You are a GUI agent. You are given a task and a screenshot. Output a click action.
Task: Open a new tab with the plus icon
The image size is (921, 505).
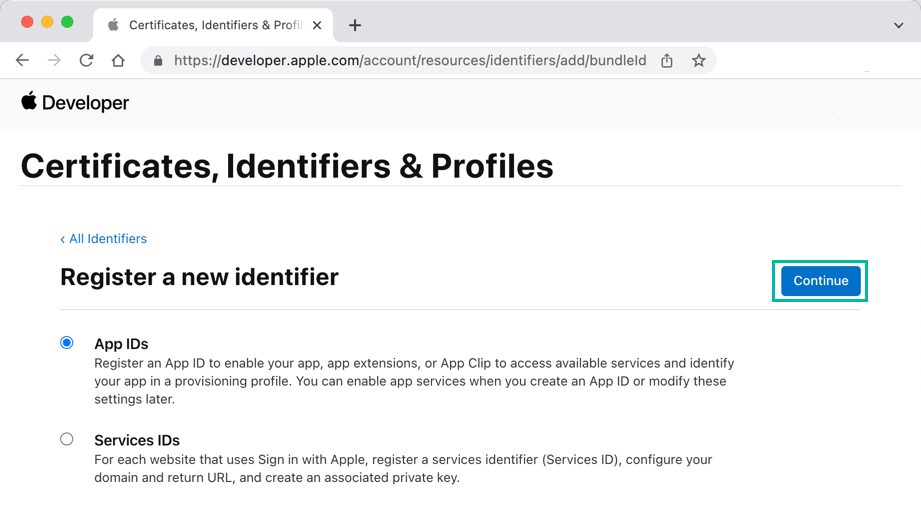pos(355,25)
